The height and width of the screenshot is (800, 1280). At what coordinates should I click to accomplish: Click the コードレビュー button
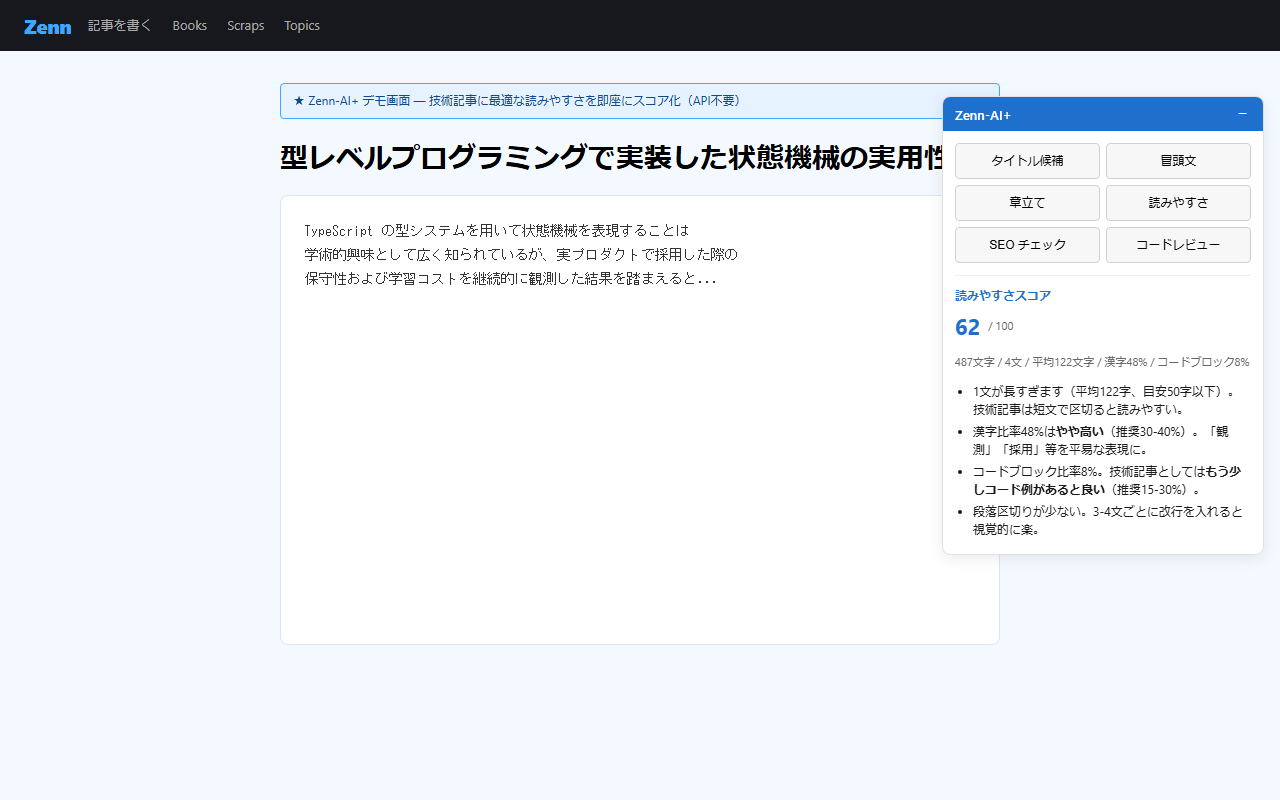(x=1178, y=245)
